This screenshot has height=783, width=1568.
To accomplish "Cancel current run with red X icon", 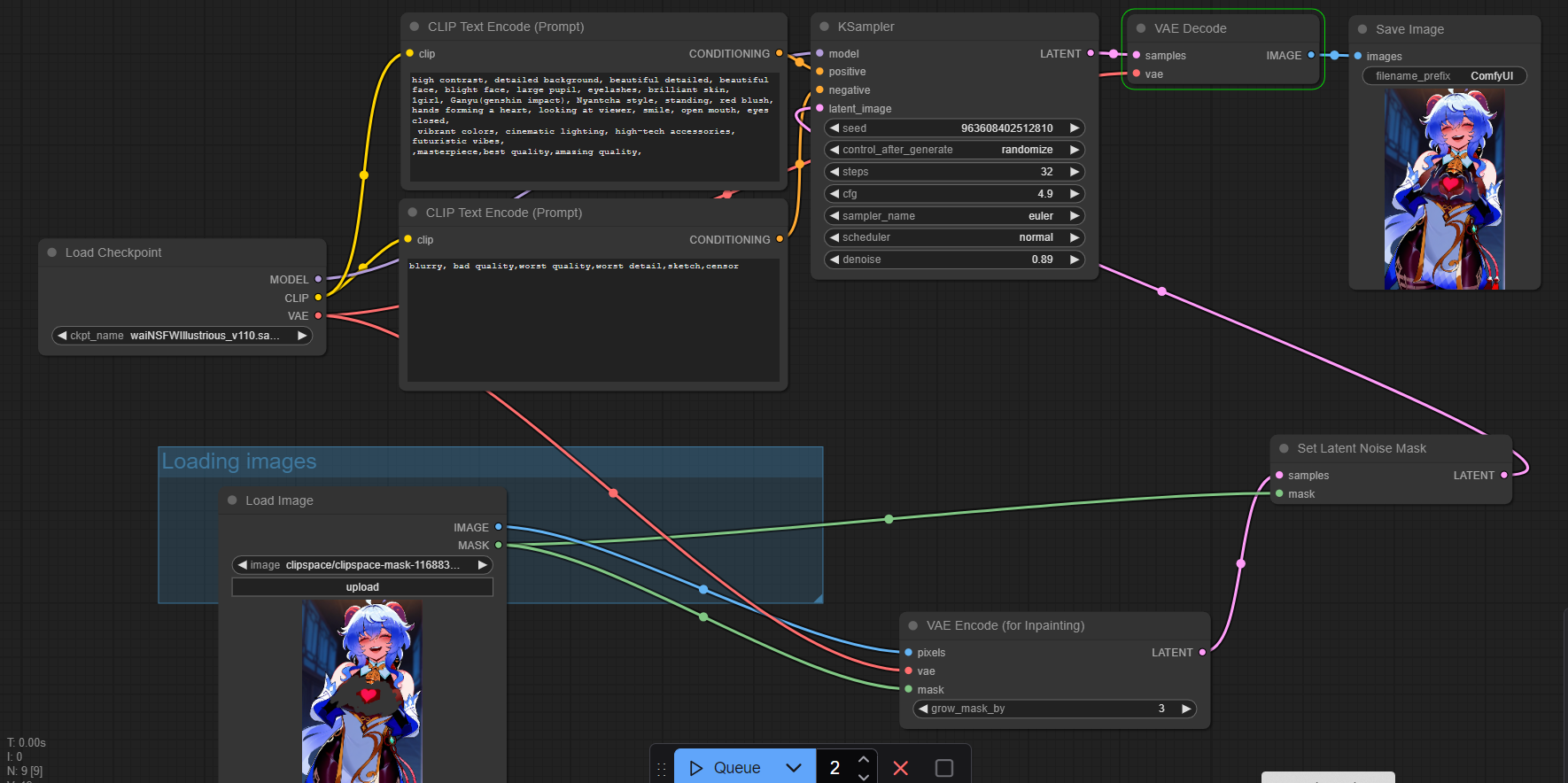I will (x=901, y=768).
